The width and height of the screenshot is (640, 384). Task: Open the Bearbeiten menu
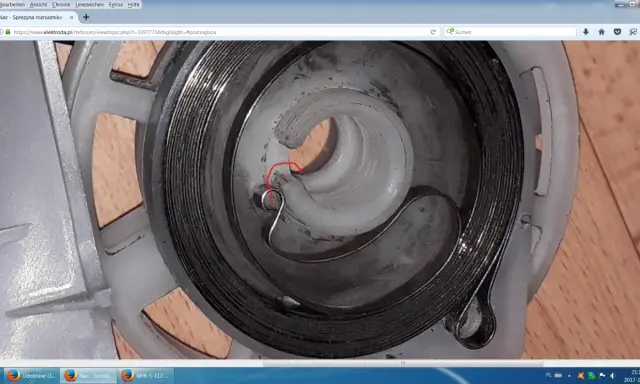tap(12, 4)
